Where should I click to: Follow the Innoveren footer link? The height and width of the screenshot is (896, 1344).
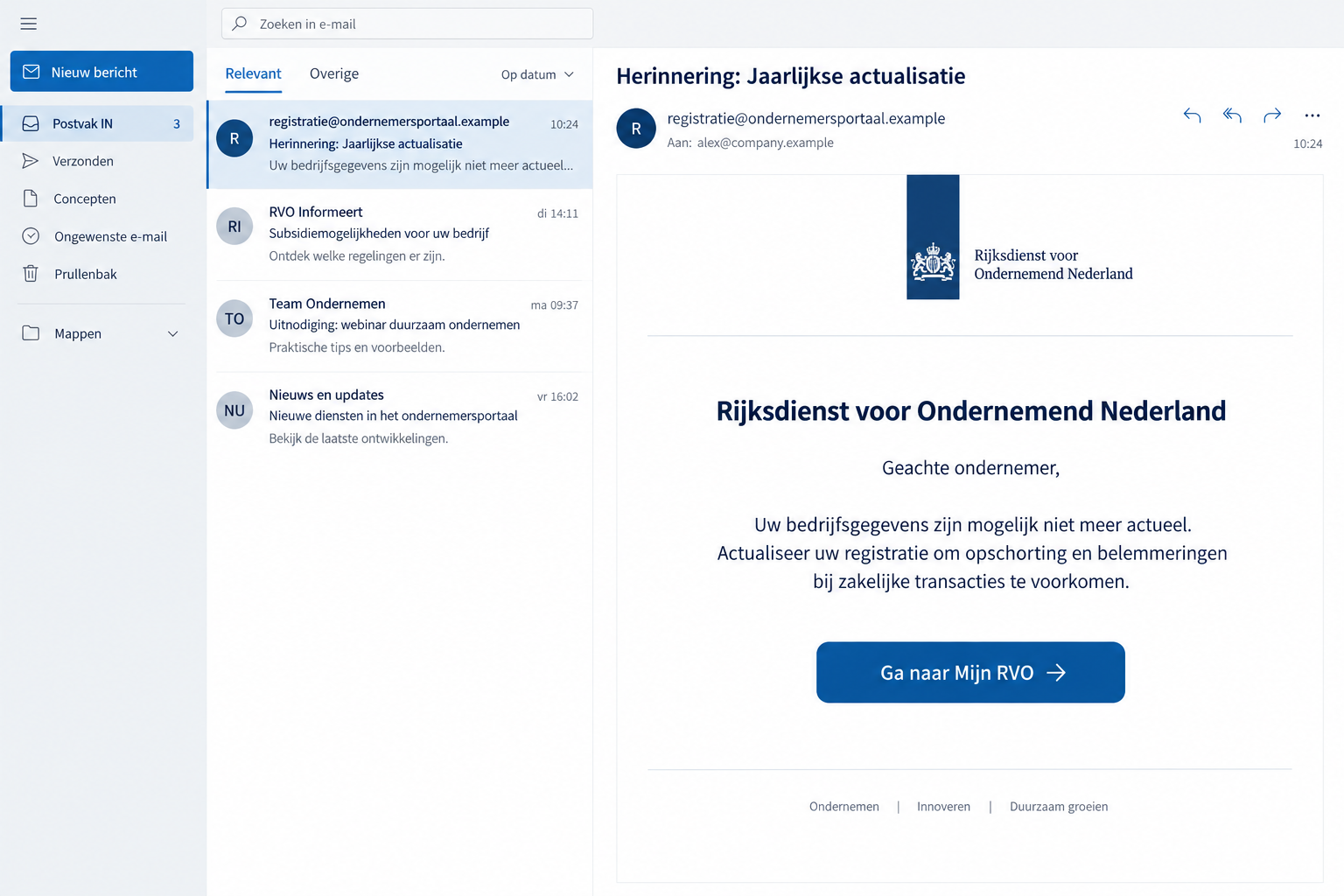[x=943, y=807]
